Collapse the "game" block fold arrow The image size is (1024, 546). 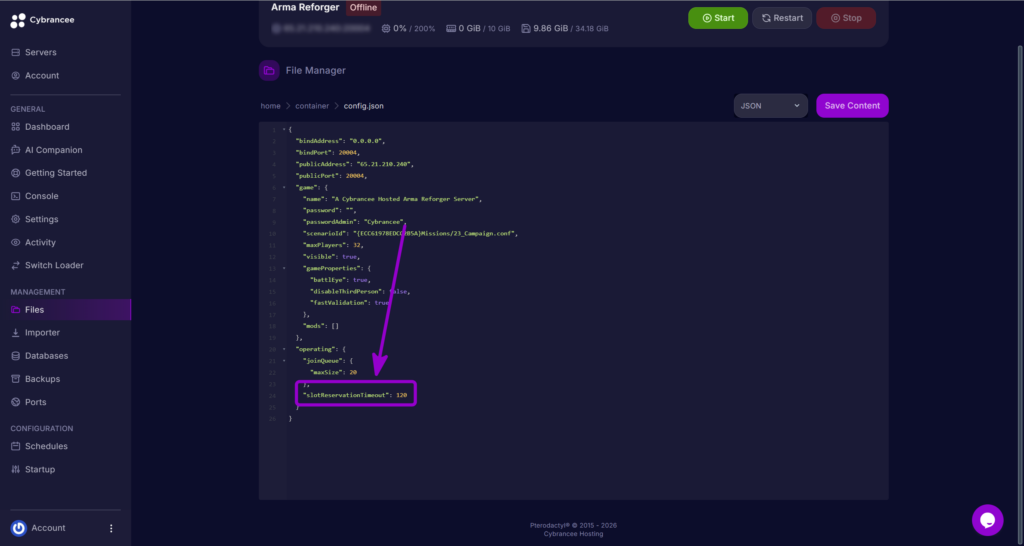284,187
